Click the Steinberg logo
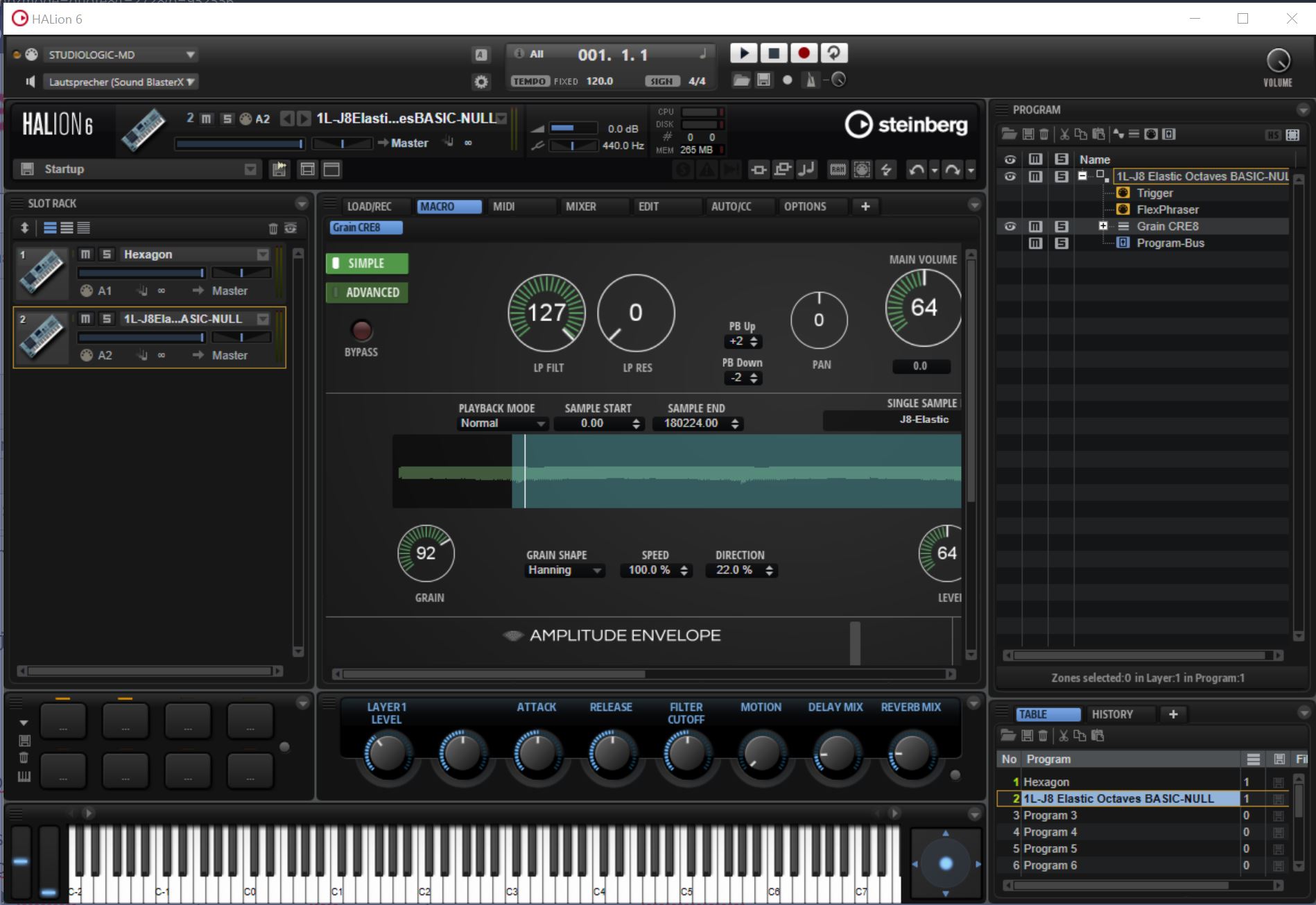The height and width of the screenshot is (905, 1316). coord(906,125)
